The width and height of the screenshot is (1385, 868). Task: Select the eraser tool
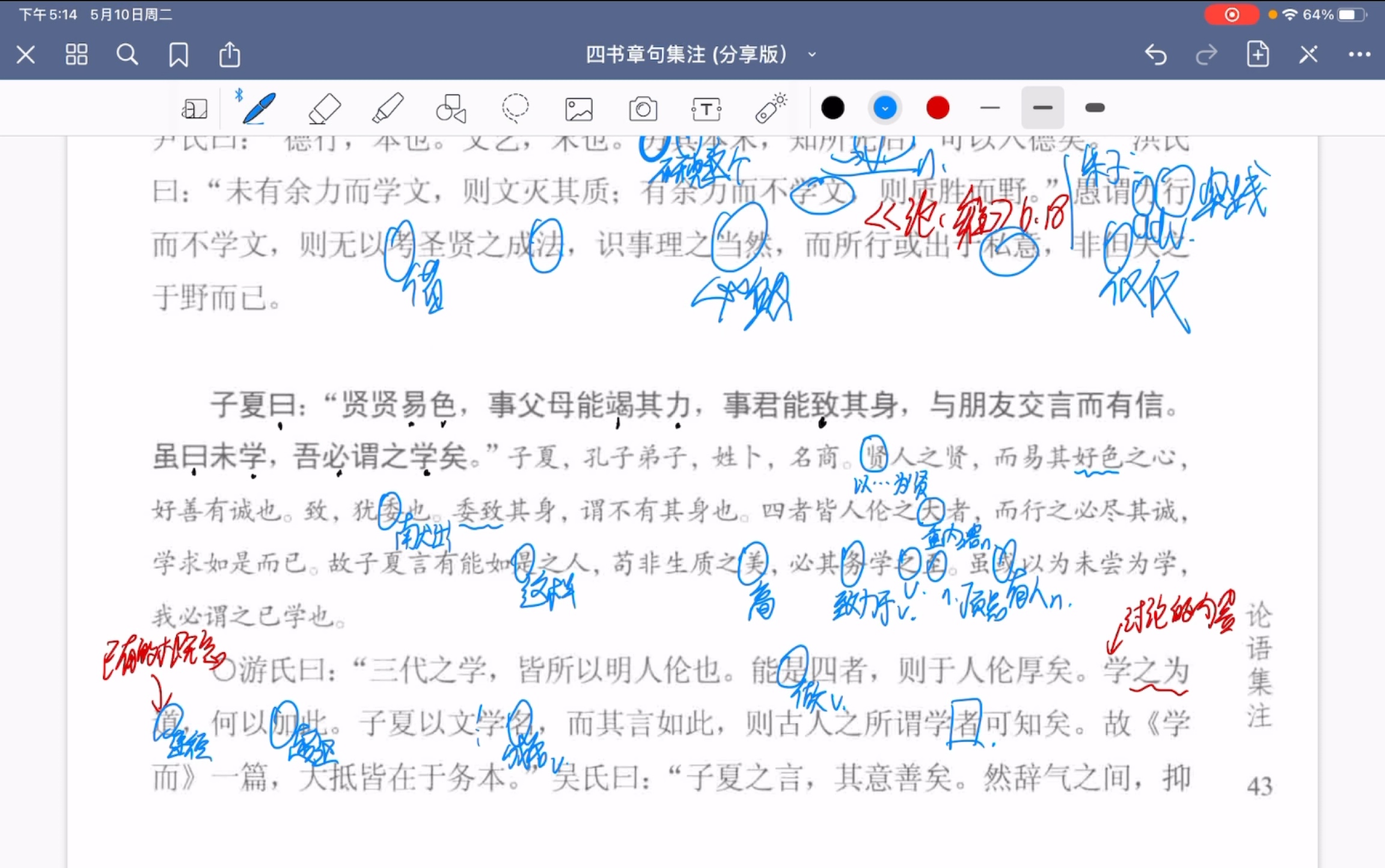pos(325,107)
